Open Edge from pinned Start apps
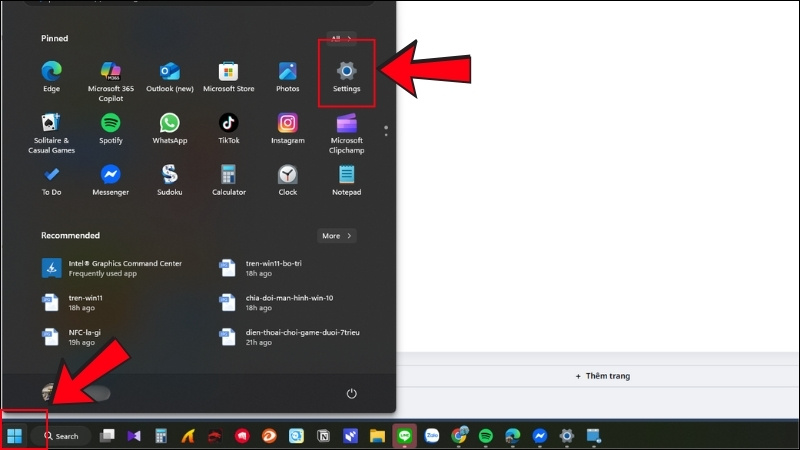Screen dimensions: 800x450 pos(52,77)
